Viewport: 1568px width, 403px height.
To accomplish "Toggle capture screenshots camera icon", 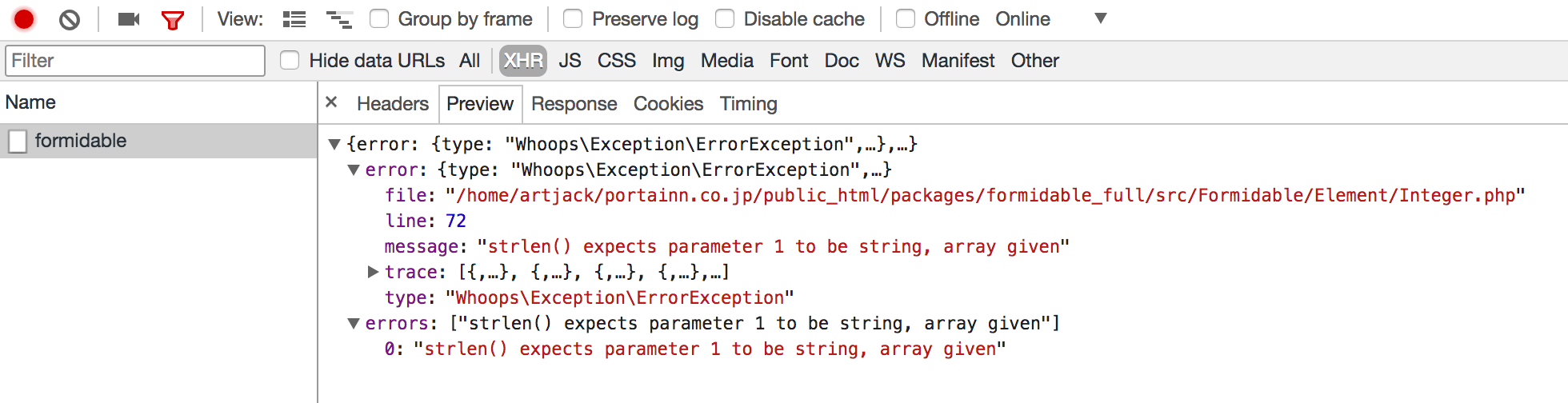I will pyautogui.click(x=129, y=19).
